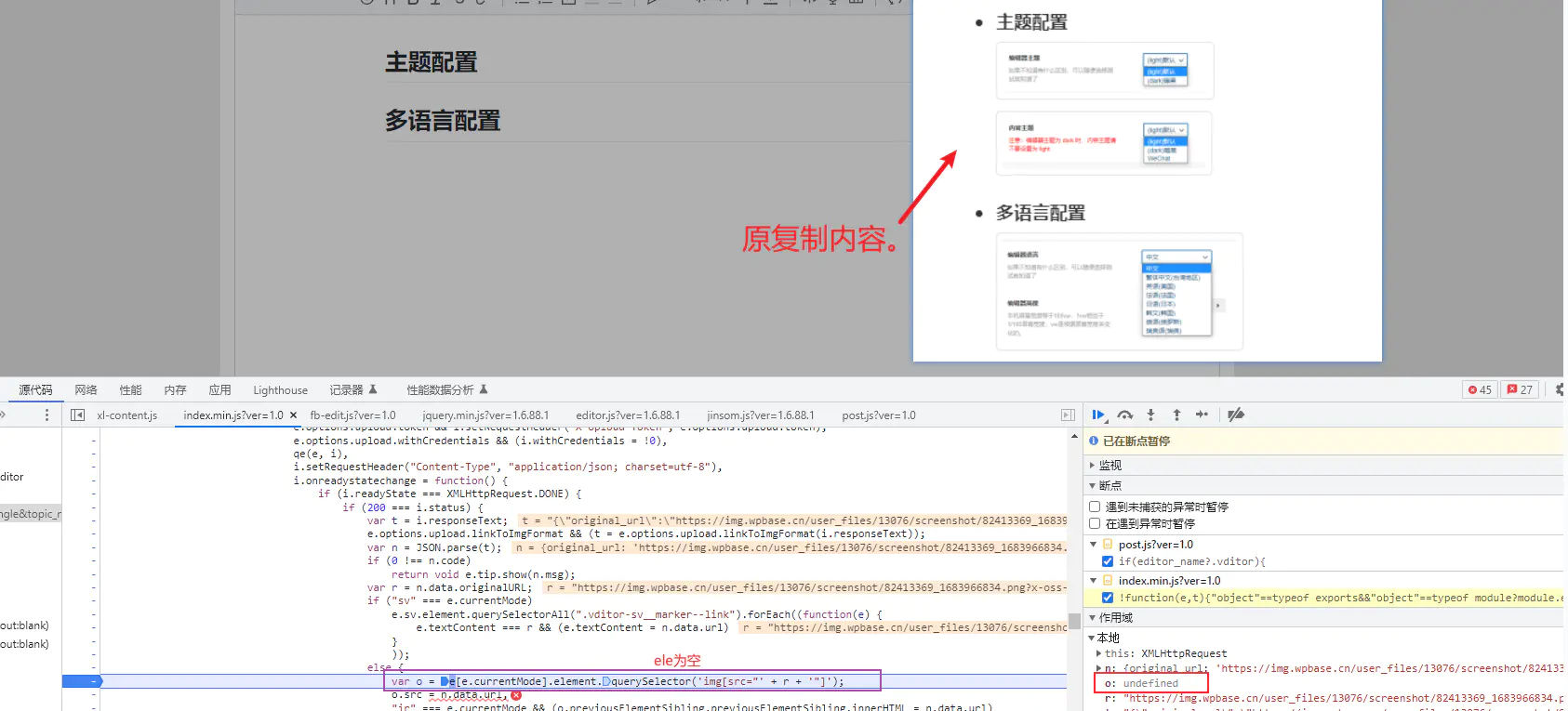The image size is (1568, 711).
Task: Collapse the 断点 (Breakpoints) section
Action: click(x=1092, y=485)
